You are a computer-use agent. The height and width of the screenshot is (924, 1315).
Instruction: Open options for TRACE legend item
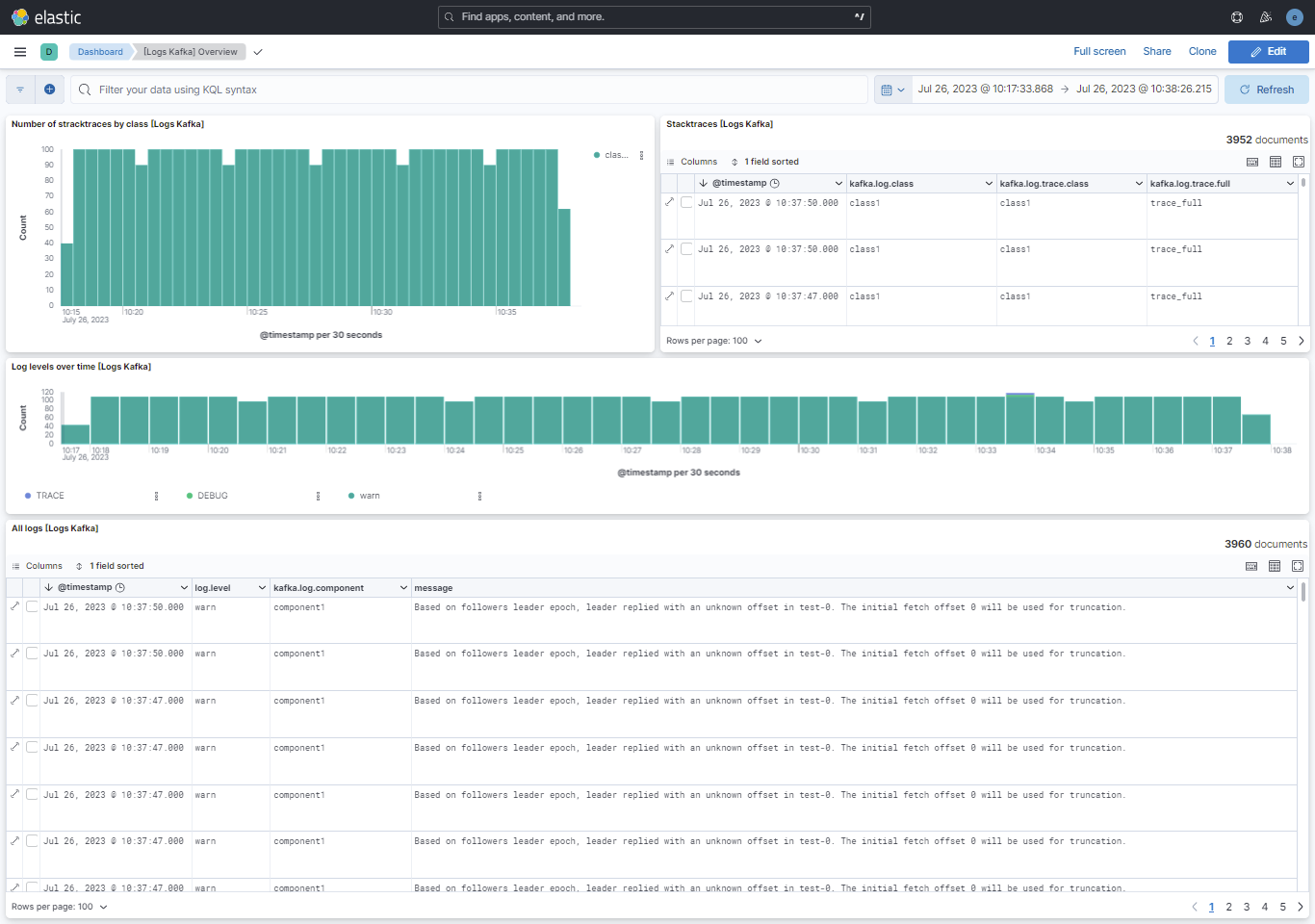click(x=156, y=496)
